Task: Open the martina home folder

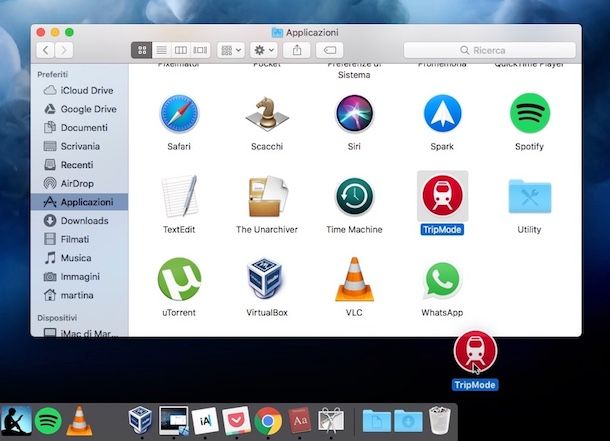Action: tap(79, 295)
